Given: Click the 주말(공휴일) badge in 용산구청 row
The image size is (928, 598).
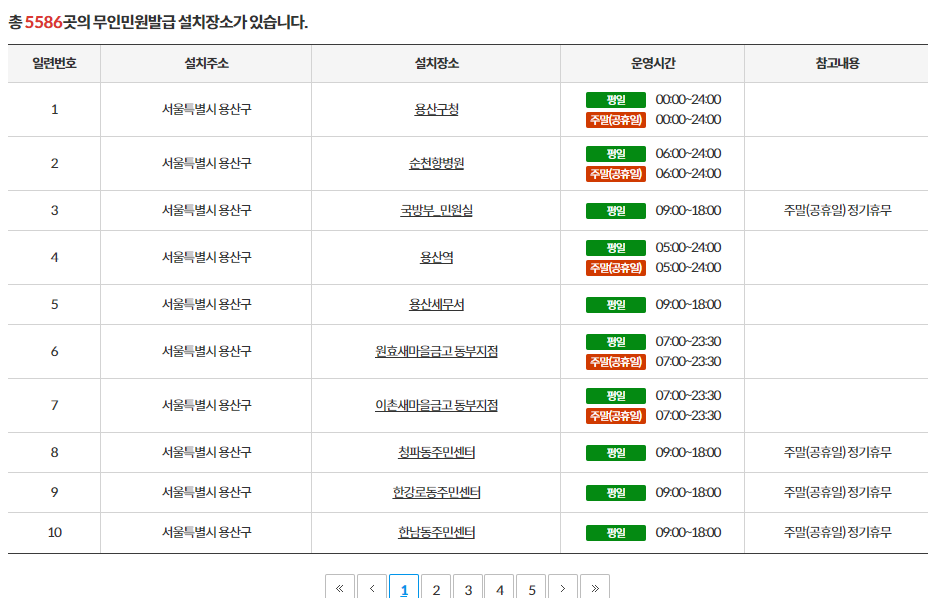Looking at the screenshot, I should coord(616,120).
